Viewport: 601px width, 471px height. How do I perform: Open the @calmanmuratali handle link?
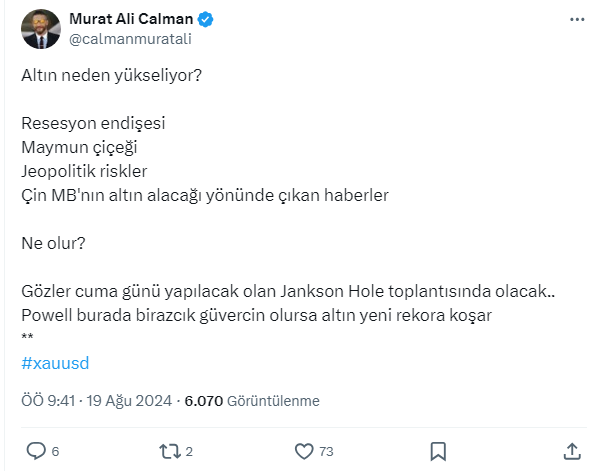click(129, 39)
